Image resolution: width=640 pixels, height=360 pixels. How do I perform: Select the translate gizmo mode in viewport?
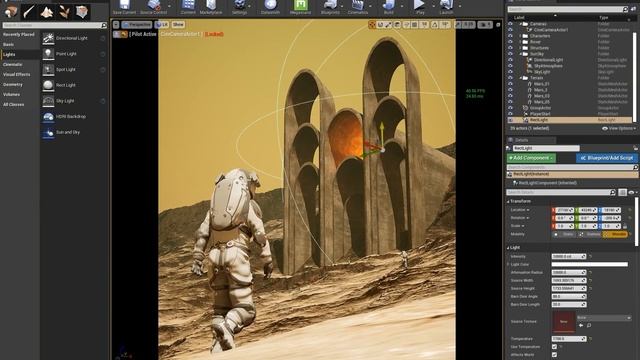point(372,25)
